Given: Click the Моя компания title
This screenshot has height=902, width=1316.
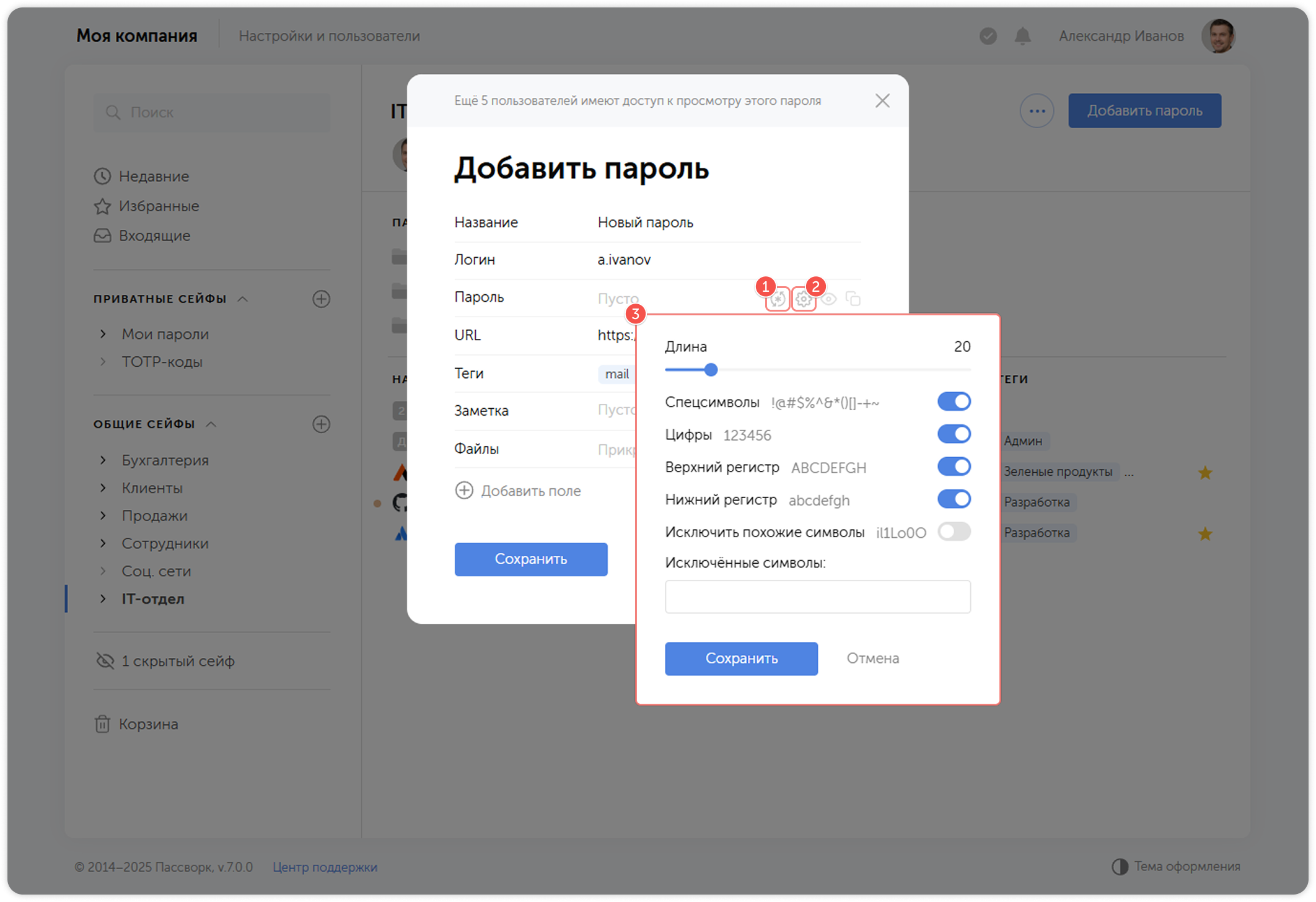Looking at the screenshot, I should pyautogui.click(x=137, y=36).
